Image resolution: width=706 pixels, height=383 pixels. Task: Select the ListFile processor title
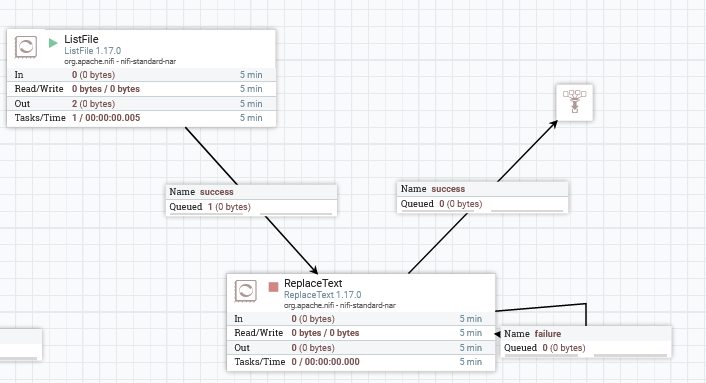(x=81, y=39)
